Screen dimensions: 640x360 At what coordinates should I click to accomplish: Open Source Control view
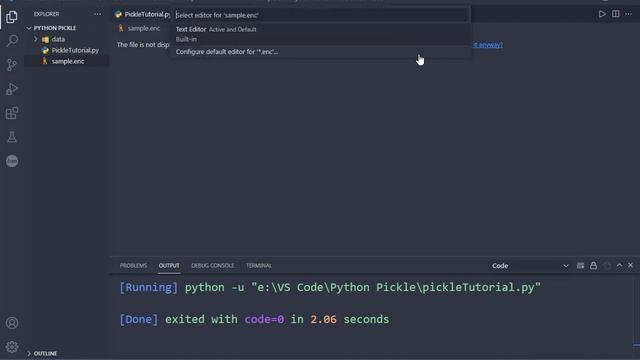point(12,64)
